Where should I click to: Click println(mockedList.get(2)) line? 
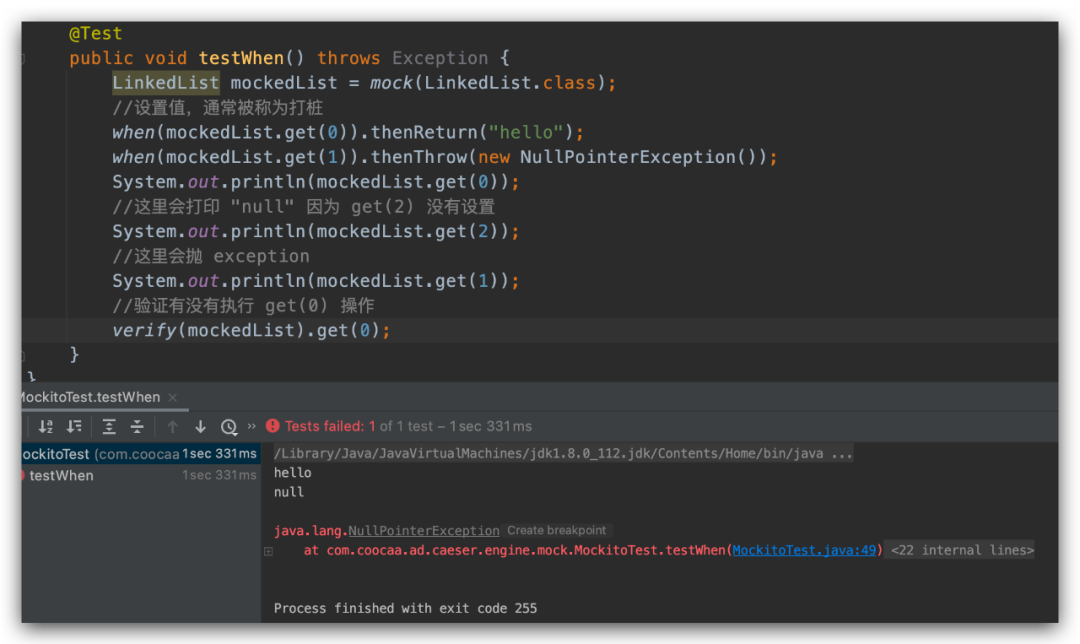pos(316,231)
